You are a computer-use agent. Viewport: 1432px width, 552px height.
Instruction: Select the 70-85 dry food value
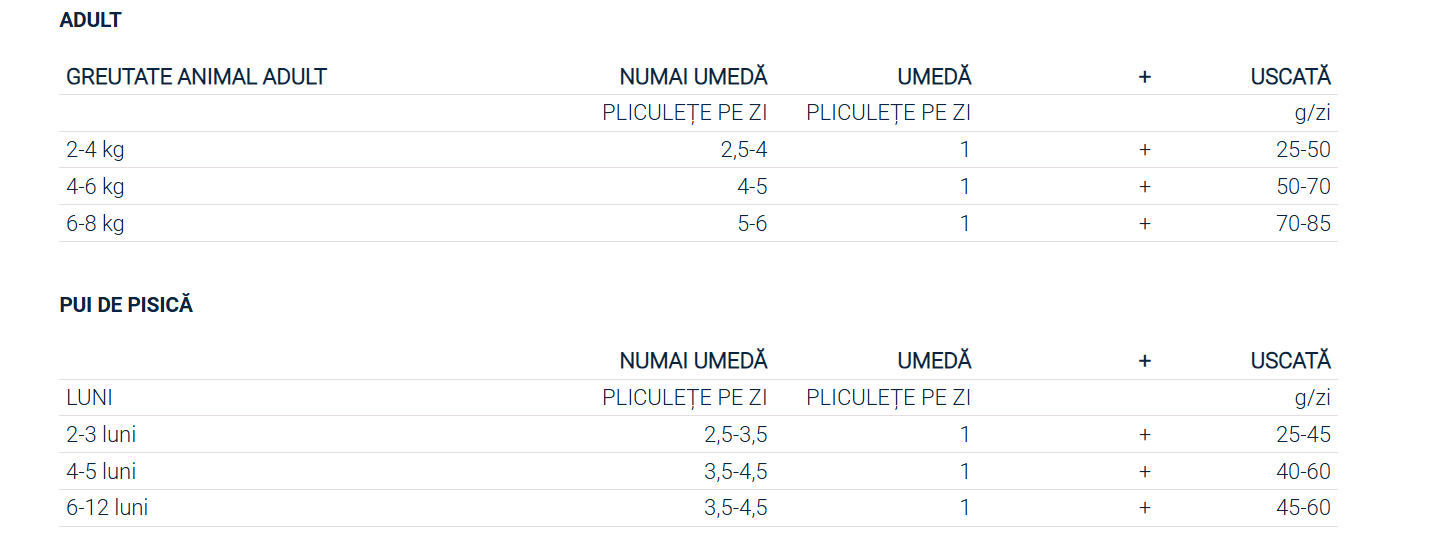click(1303, 224)
